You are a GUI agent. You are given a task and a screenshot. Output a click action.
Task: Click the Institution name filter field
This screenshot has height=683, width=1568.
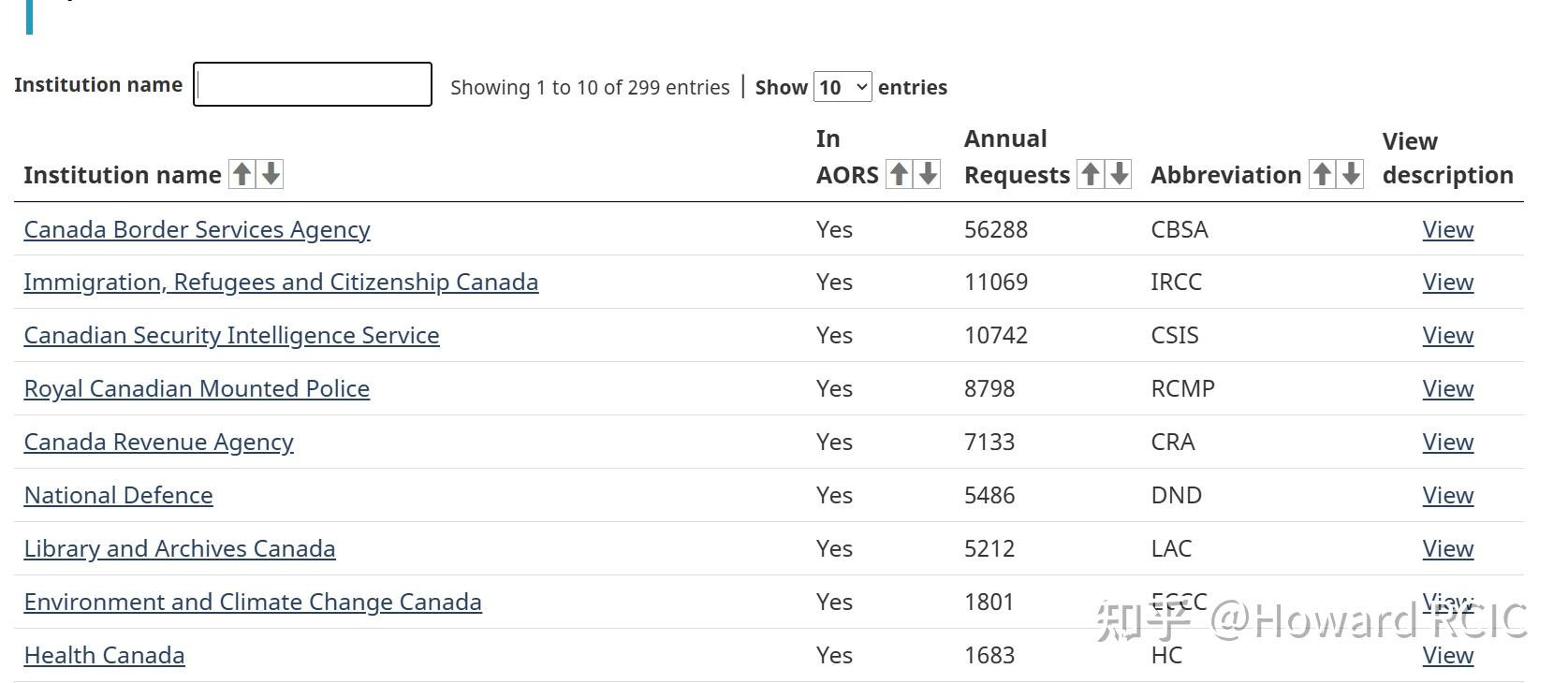point(312,84)
